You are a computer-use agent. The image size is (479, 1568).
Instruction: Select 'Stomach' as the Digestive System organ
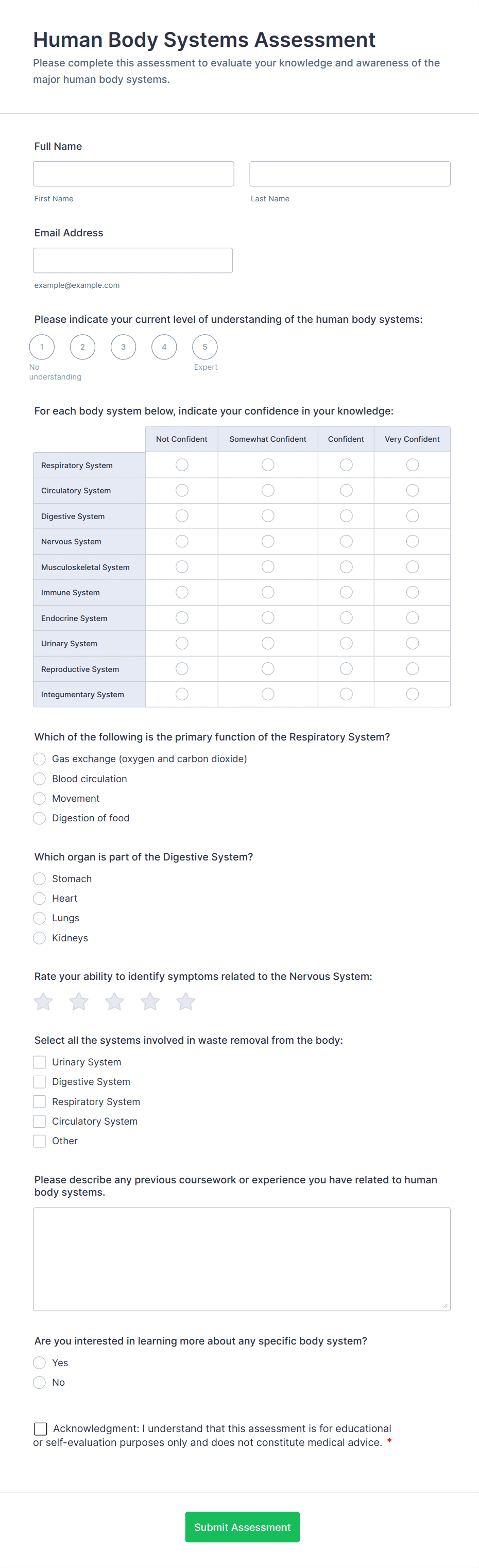tap(39, 878)
